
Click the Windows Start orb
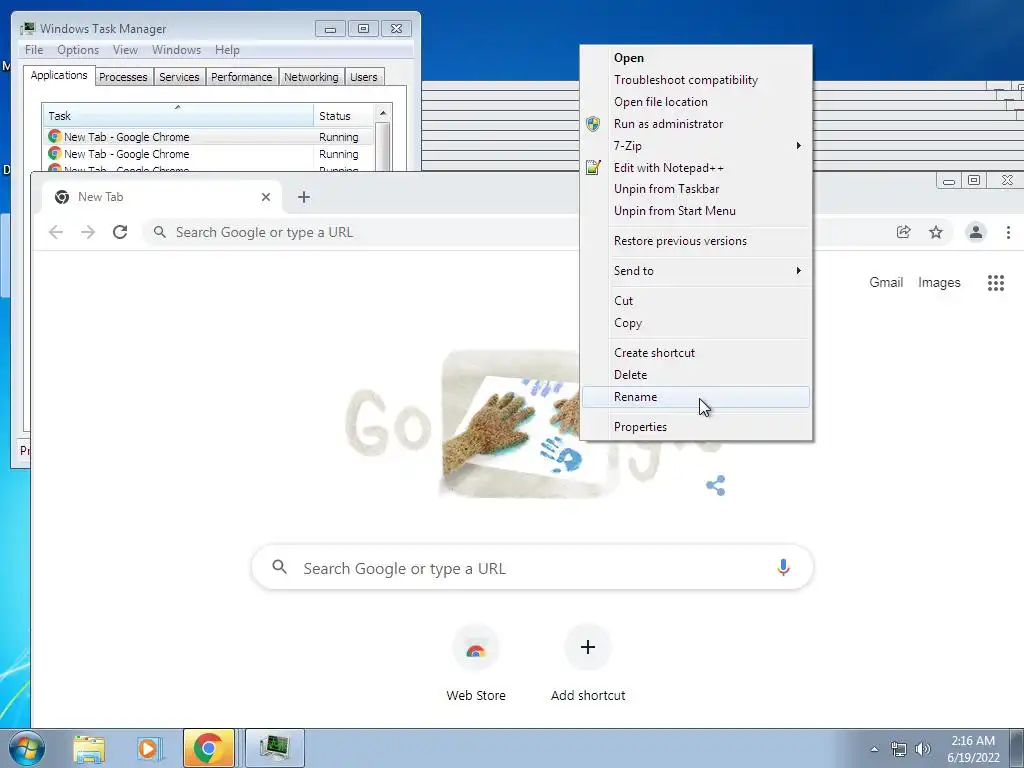27,748
